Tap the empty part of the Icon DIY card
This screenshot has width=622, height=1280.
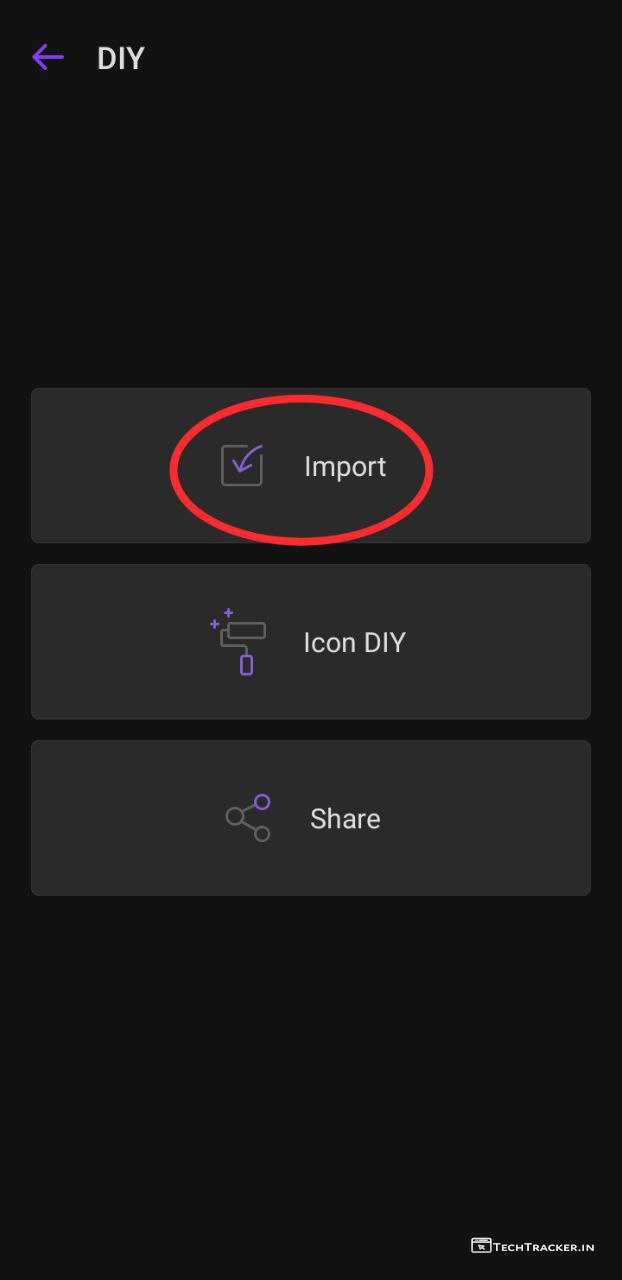point(510,642)
